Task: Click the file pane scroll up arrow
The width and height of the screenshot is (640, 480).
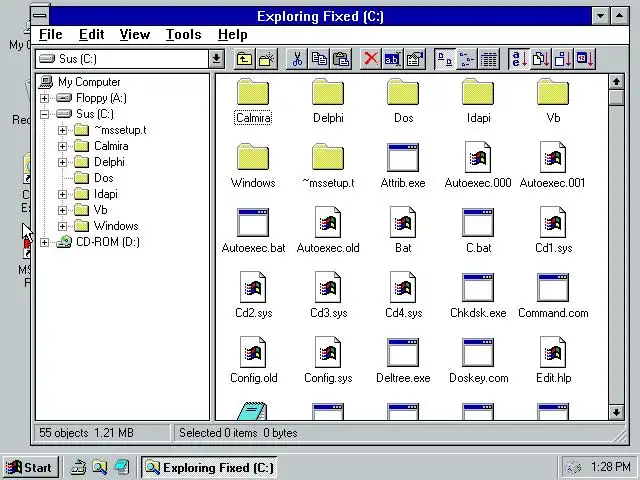Action: 616,82
